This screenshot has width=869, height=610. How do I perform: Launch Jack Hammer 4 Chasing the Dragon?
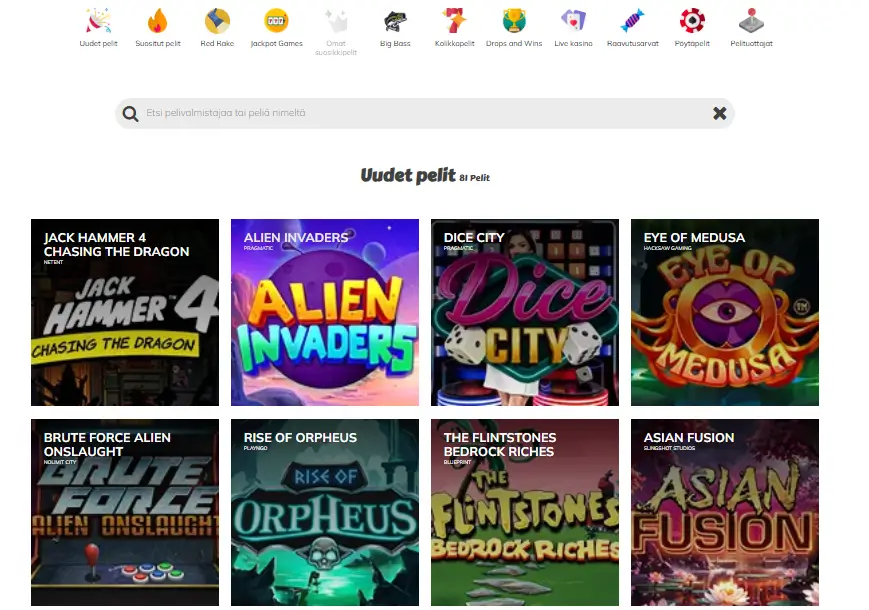[x=125, y=312]
